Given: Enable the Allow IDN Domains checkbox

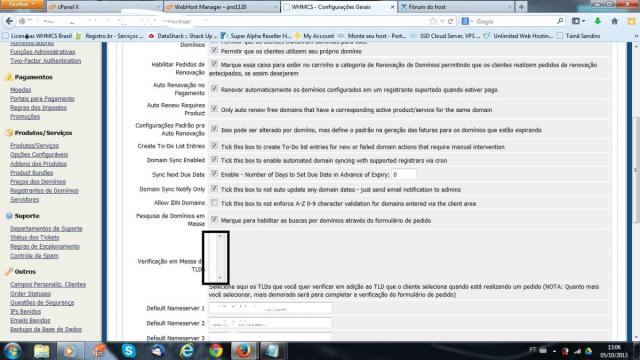Looking at the screenshot, I should point(214,203).
